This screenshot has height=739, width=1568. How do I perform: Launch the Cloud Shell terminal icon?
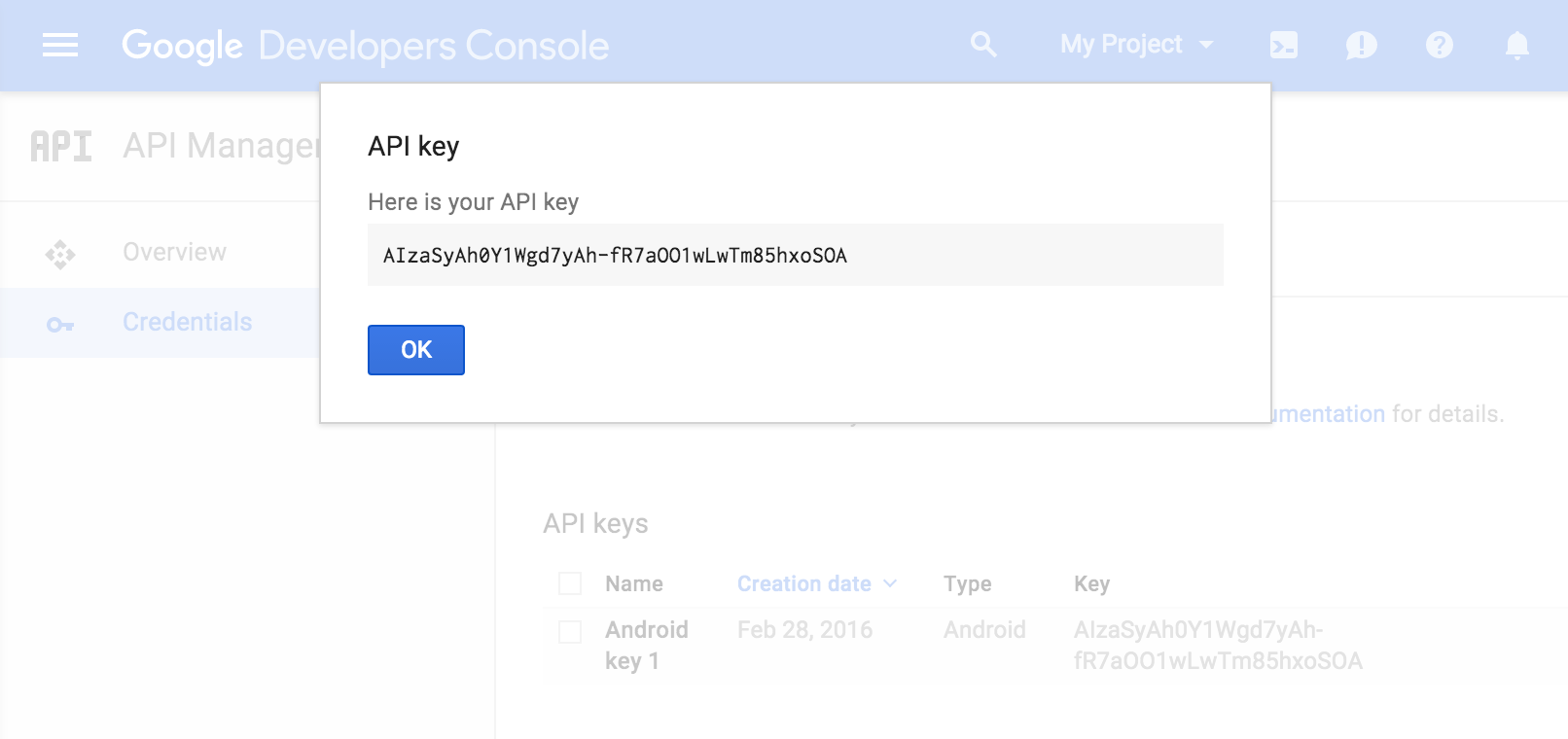click(1284, 45)
